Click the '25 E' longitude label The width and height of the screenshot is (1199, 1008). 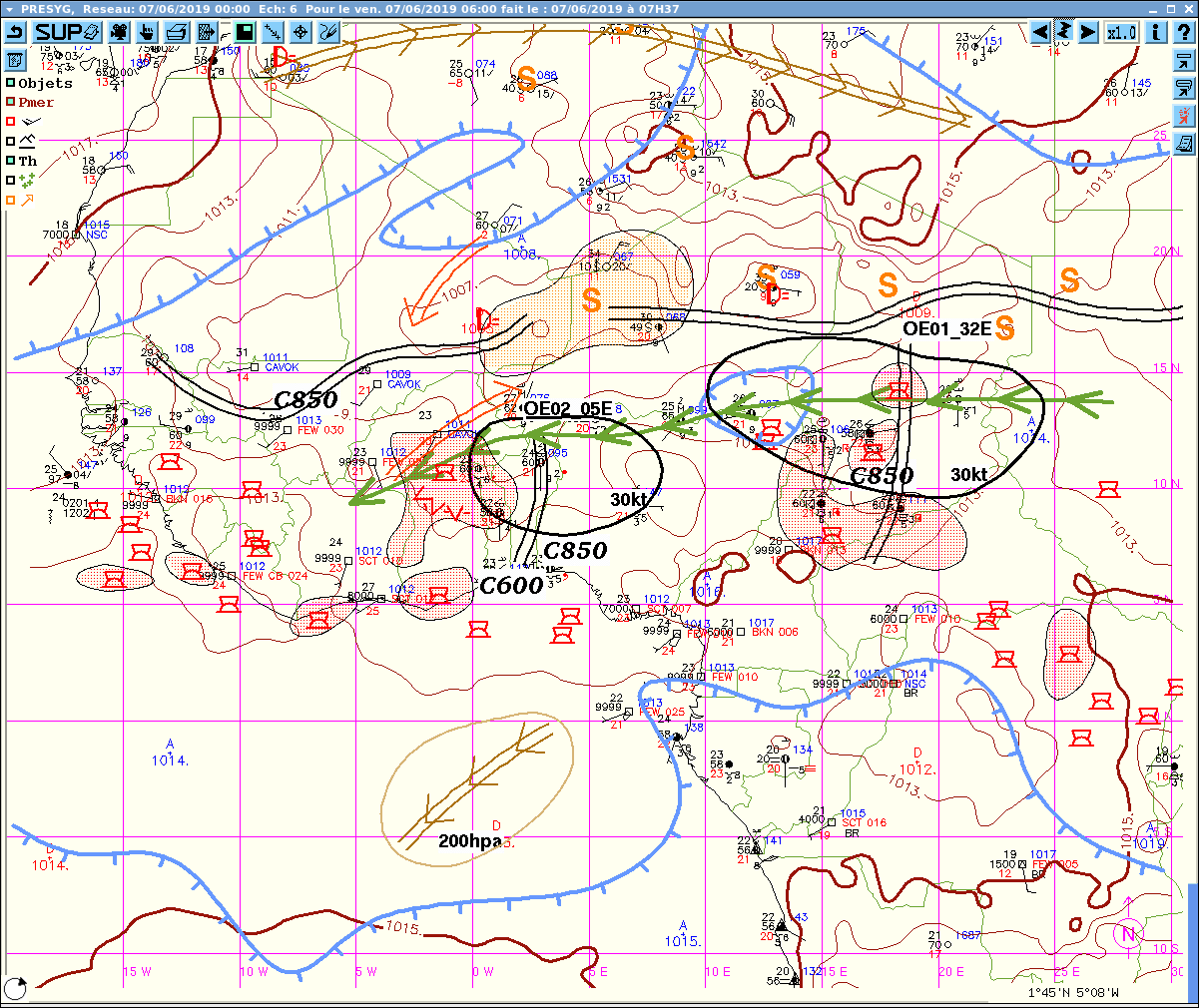pos(1067,971)
